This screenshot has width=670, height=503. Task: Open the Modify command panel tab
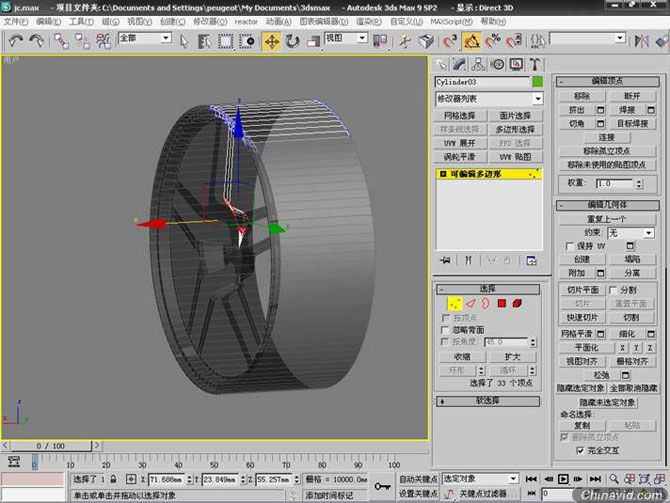459,65
